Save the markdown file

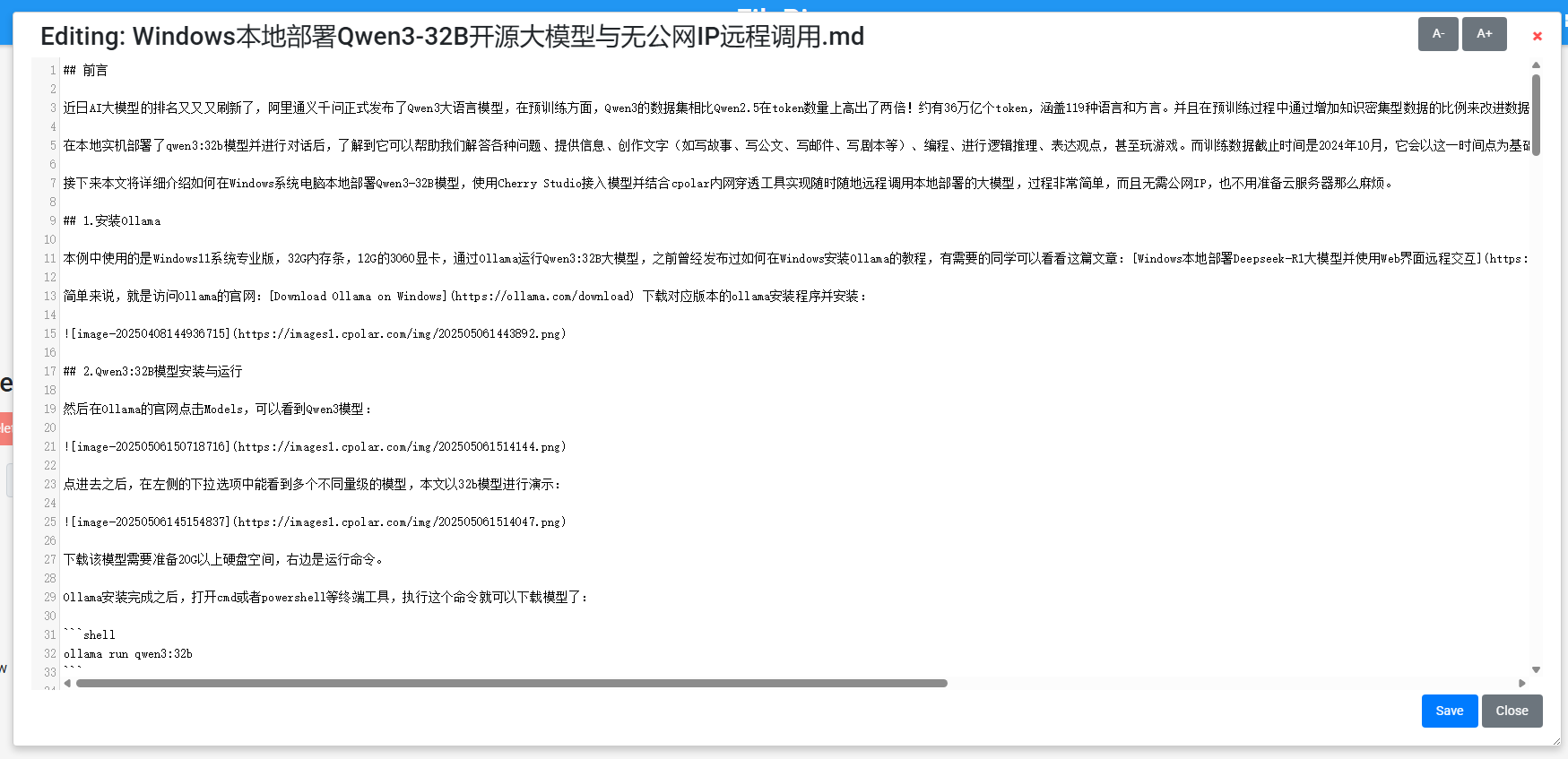[x=1449, y=711]
